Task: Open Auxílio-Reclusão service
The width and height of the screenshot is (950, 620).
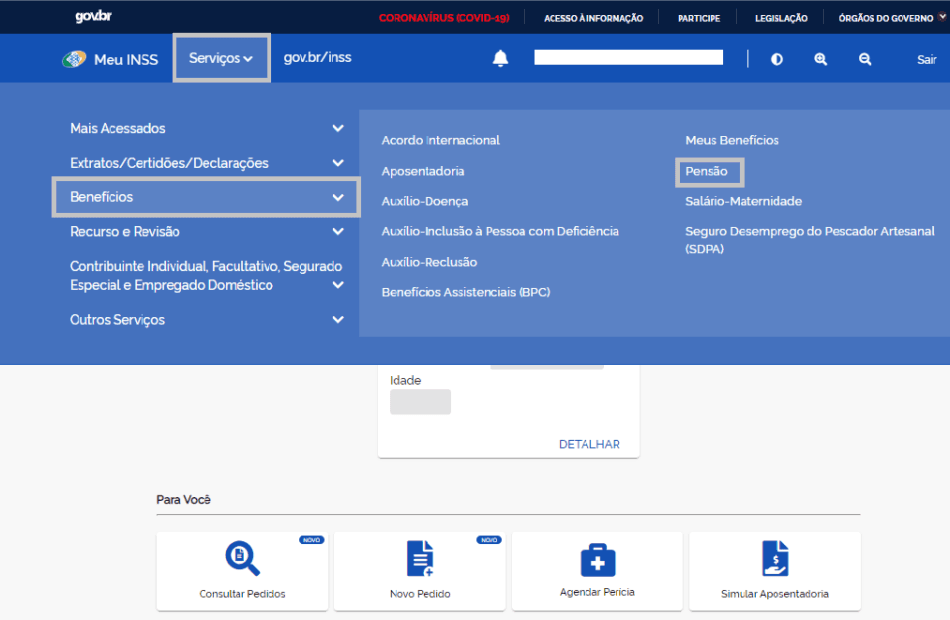Action: 429,262
